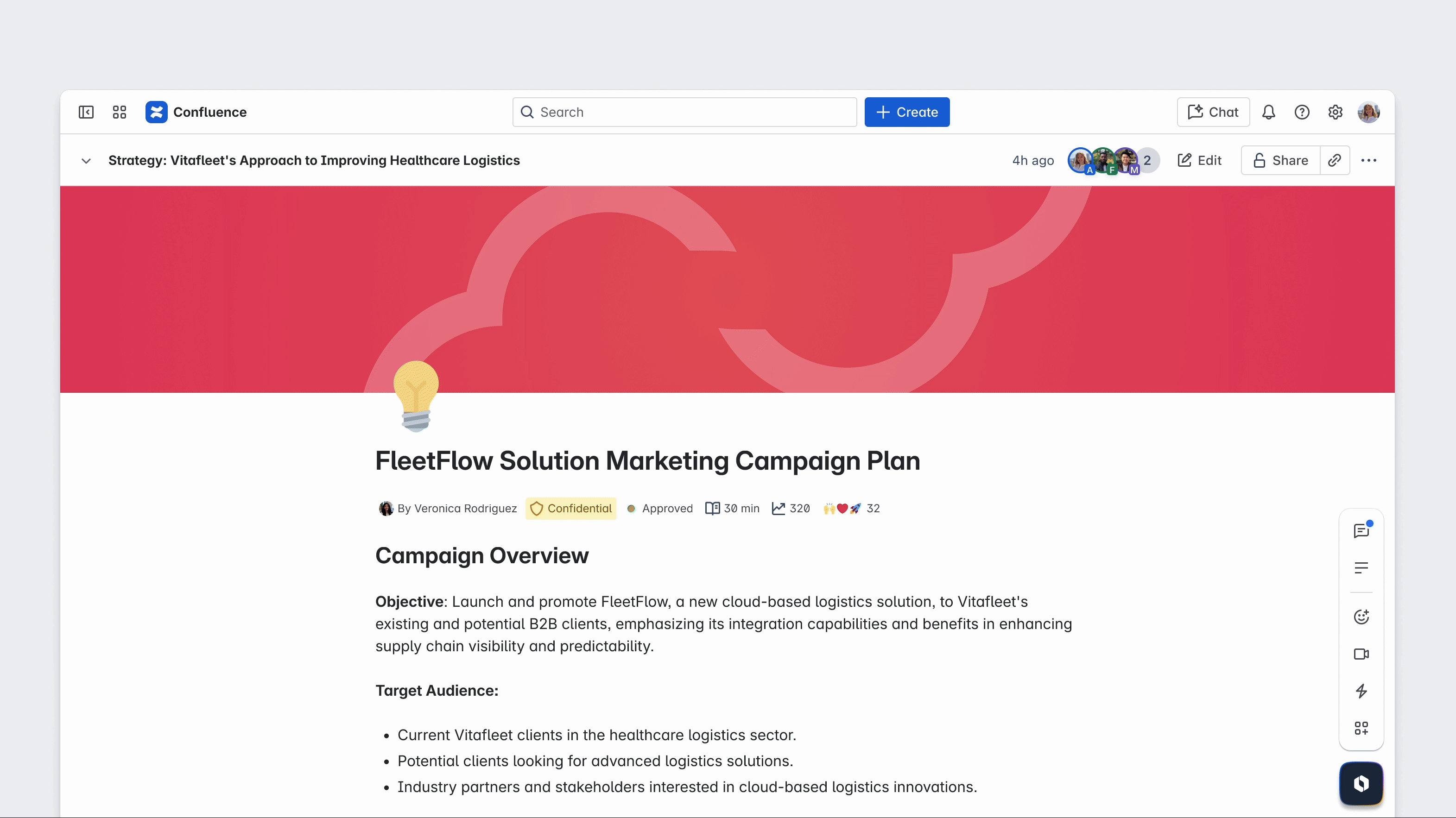1456x818 pixels.
Task: Collapse the left sidebar panel icon
Action: pyautogui.click(x=86, y=112)
